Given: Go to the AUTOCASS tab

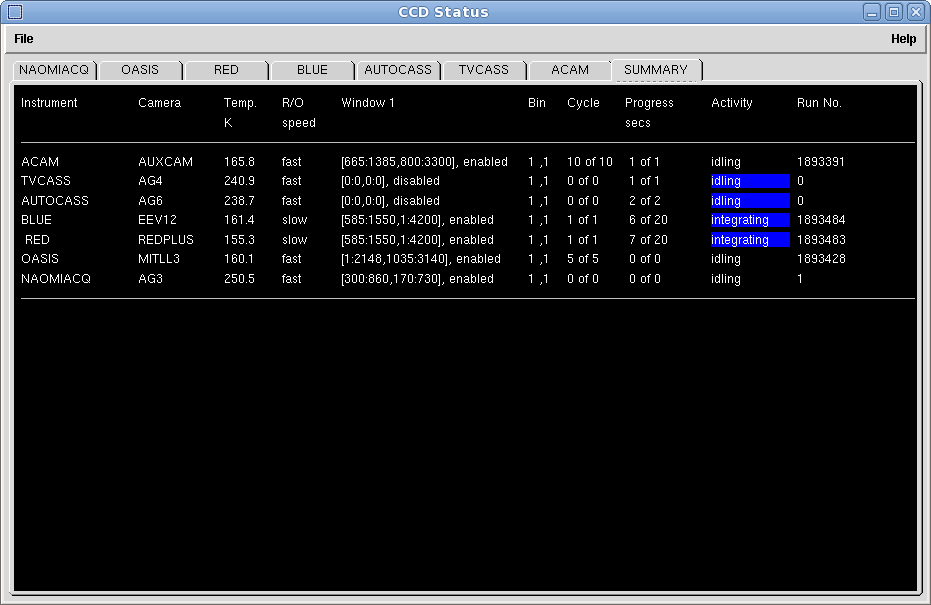Looking at the screenshot, I should 398,70.
